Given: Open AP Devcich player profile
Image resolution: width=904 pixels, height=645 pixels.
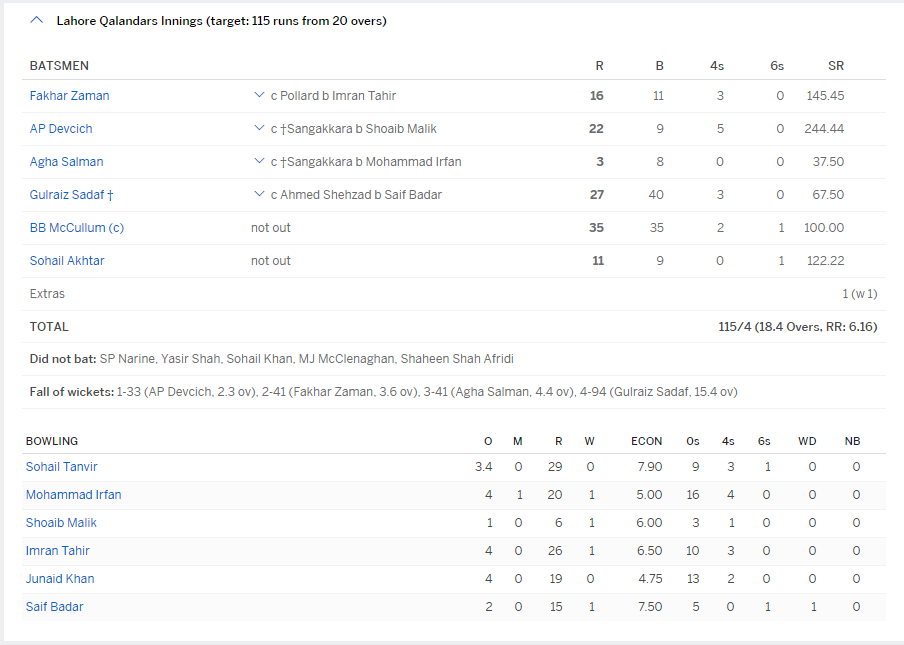Looking at the screenshot, I should coord(61,129).
